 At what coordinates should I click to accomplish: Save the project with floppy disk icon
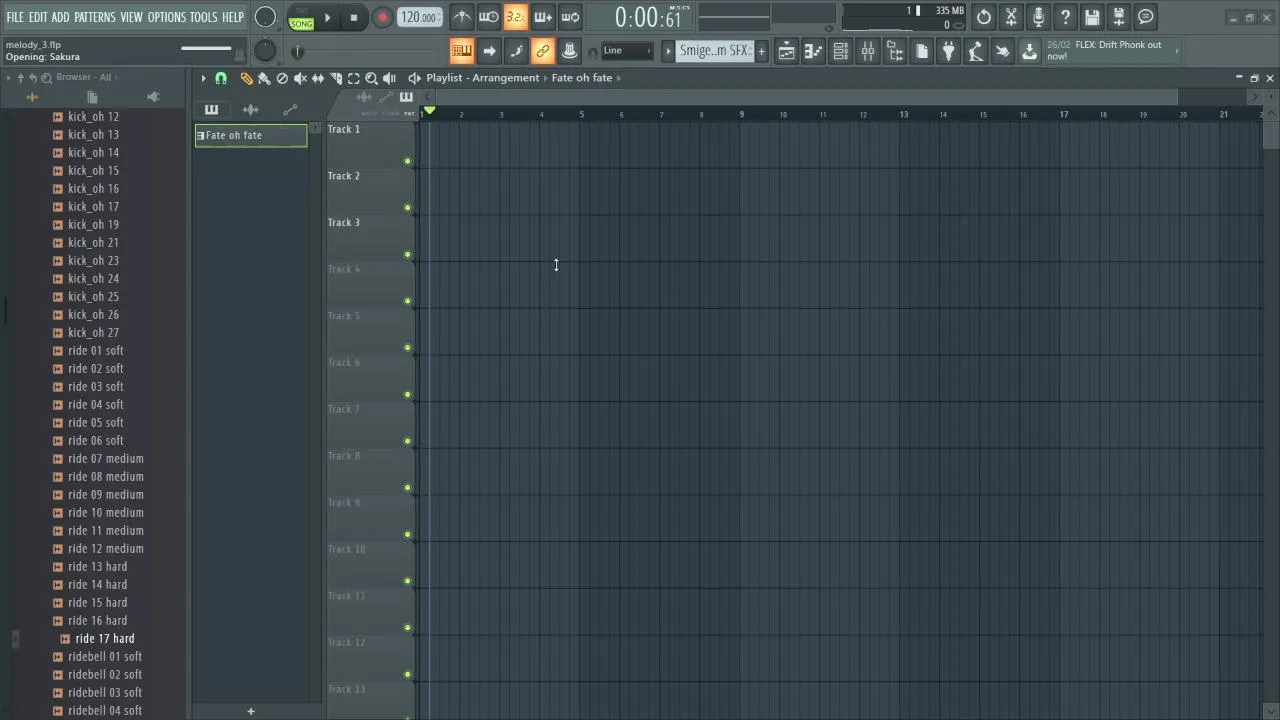1092,17
